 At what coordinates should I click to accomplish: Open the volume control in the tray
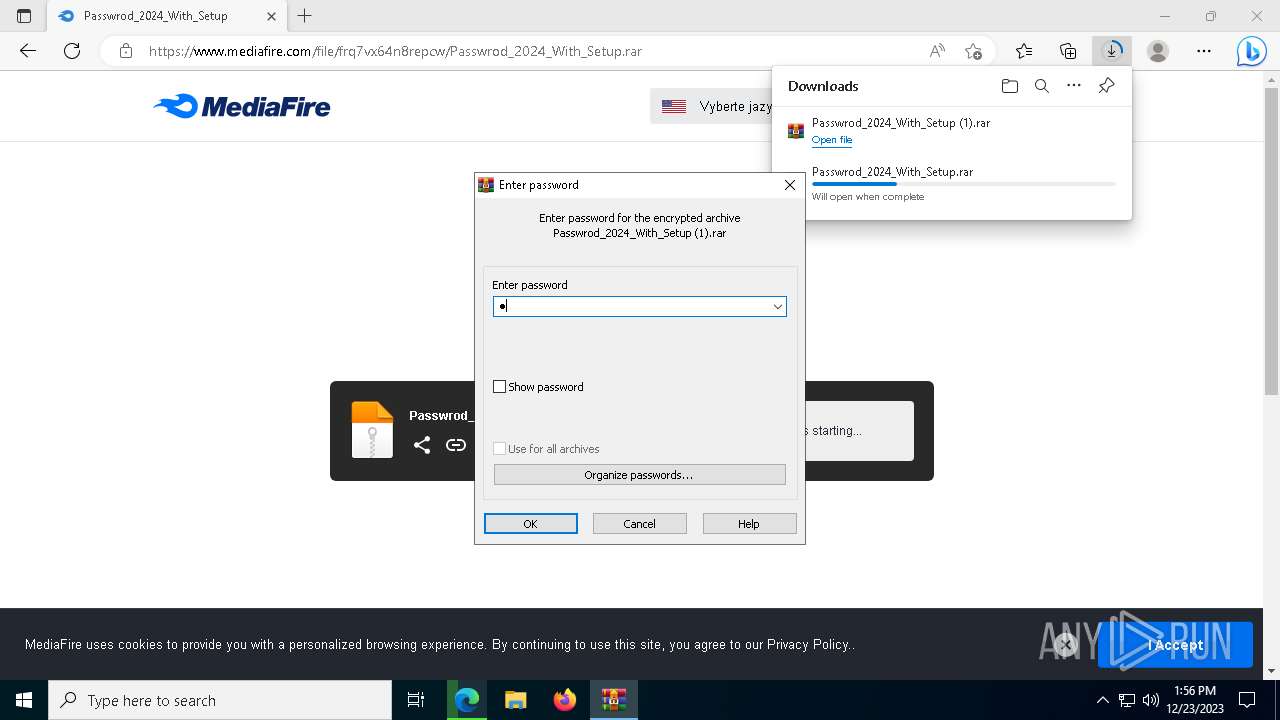coord(1151,700)
